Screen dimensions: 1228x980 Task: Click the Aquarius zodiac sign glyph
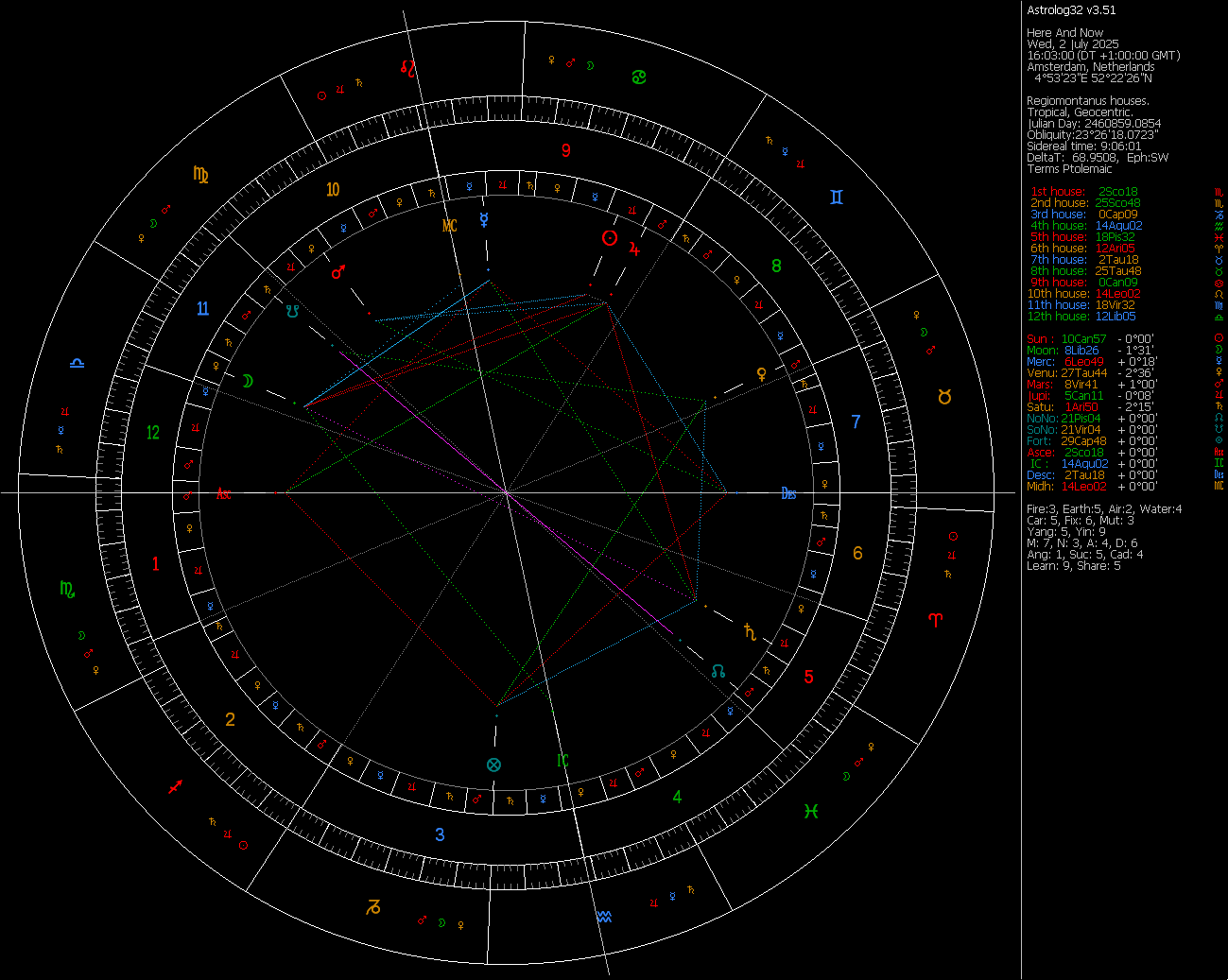point(605,916)
